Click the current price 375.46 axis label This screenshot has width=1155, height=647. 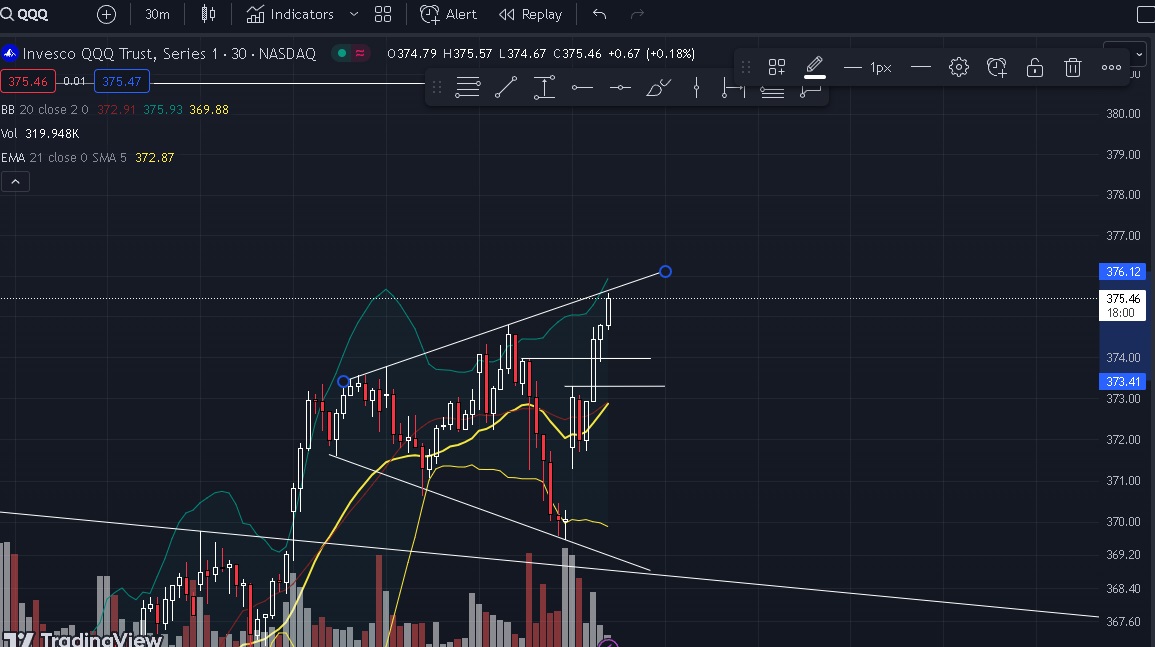tap(1123, 305)
